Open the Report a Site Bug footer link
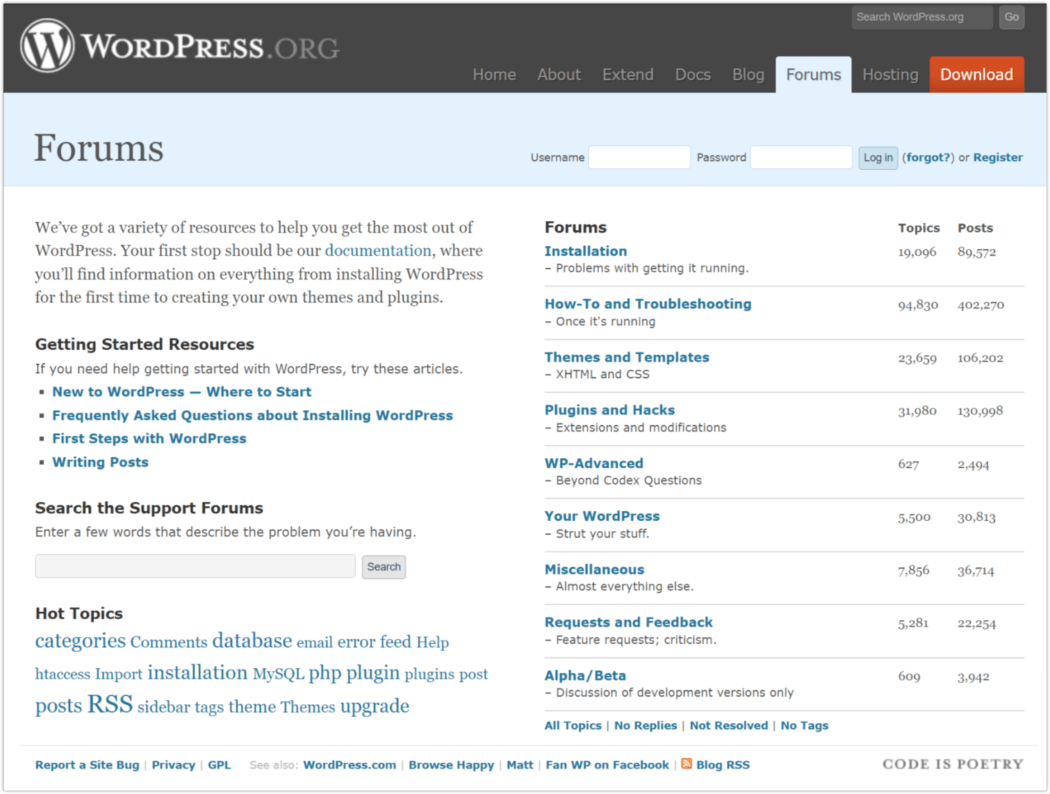 tap(86, 765)
